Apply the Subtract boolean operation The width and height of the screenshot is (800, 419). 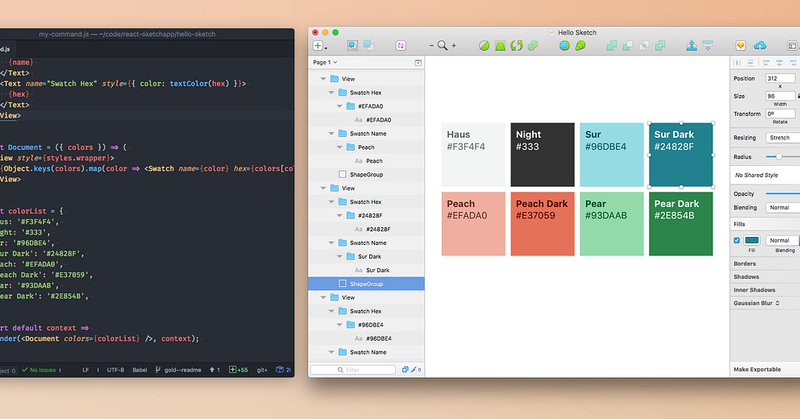point(628,46)
